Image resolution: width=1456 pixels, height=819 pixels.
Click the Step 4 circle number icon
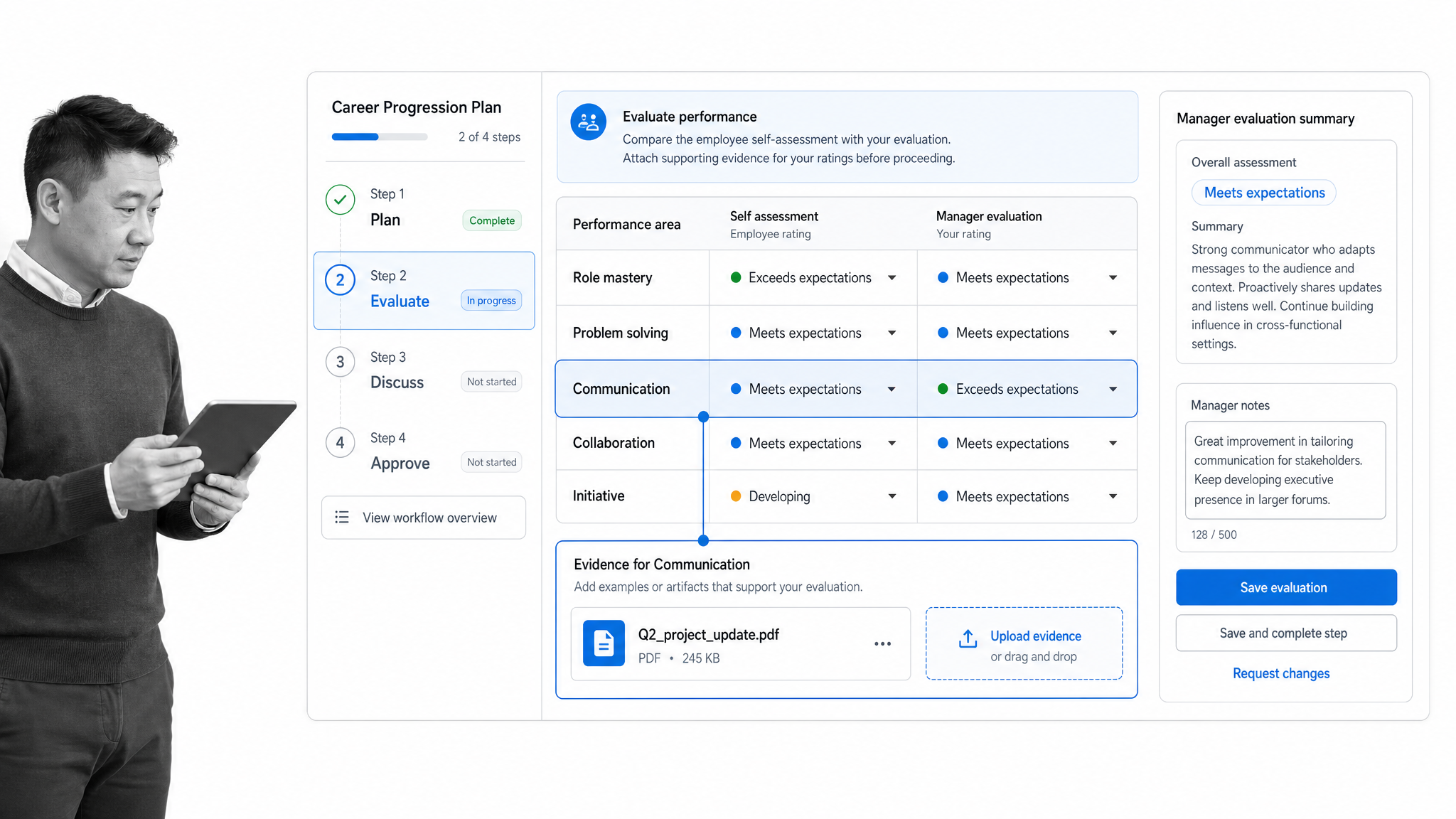340,443
